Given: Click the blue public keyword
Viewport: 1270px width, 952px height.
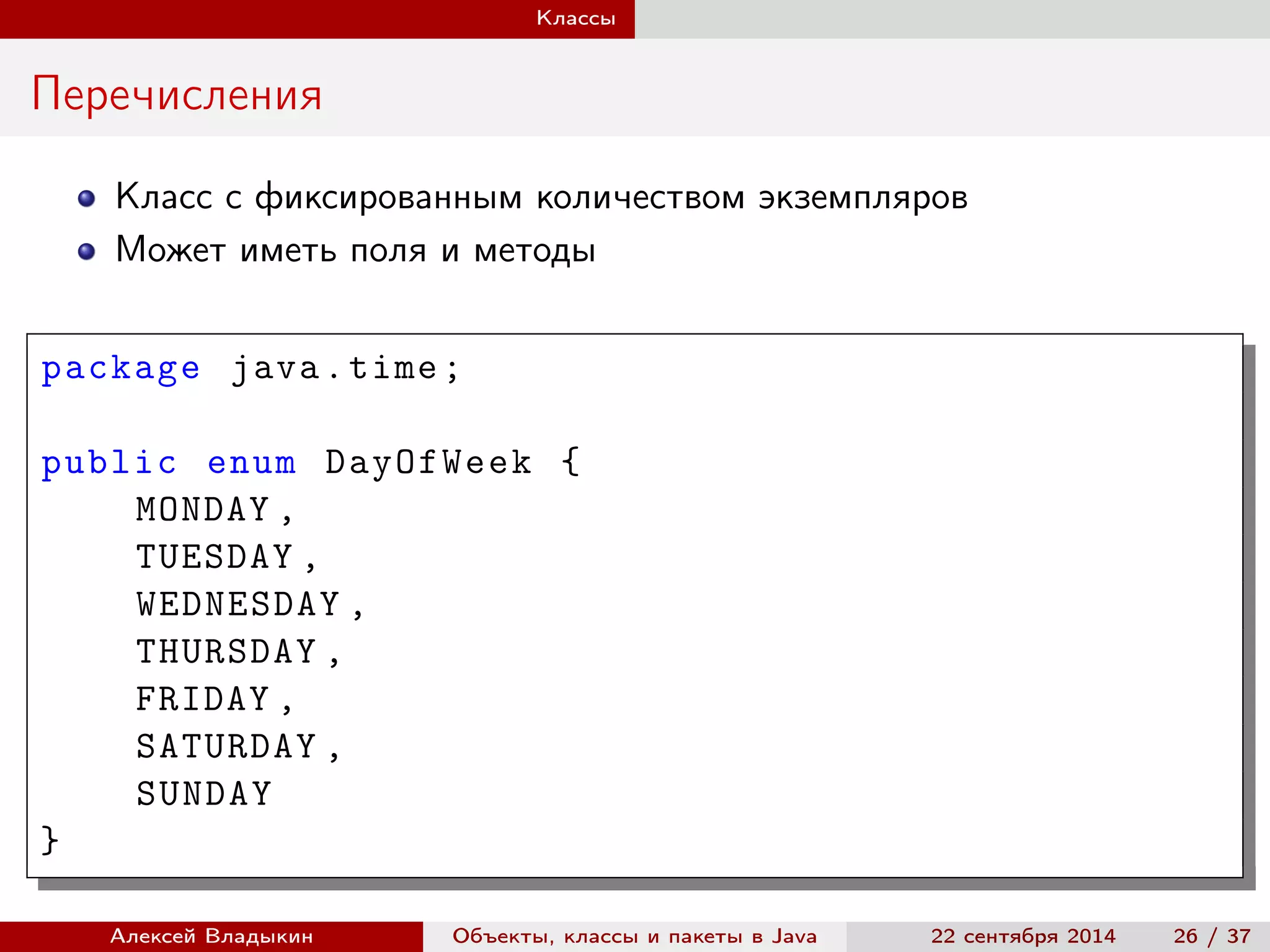Looking at the screenshot, I should coord(109,464).
